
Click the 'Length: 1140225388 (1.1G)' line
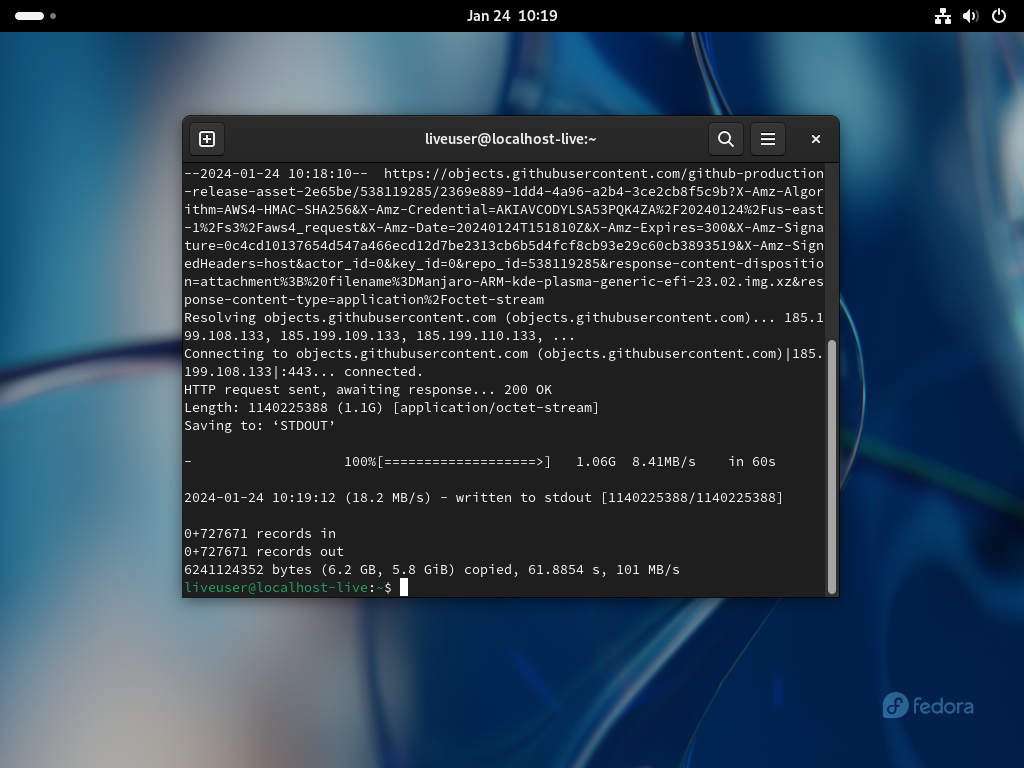click(391, 408)
